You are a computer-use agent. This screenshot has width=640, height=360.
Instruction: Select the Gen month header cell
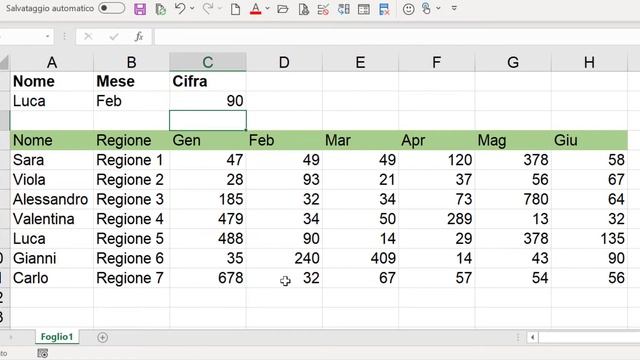208,140
